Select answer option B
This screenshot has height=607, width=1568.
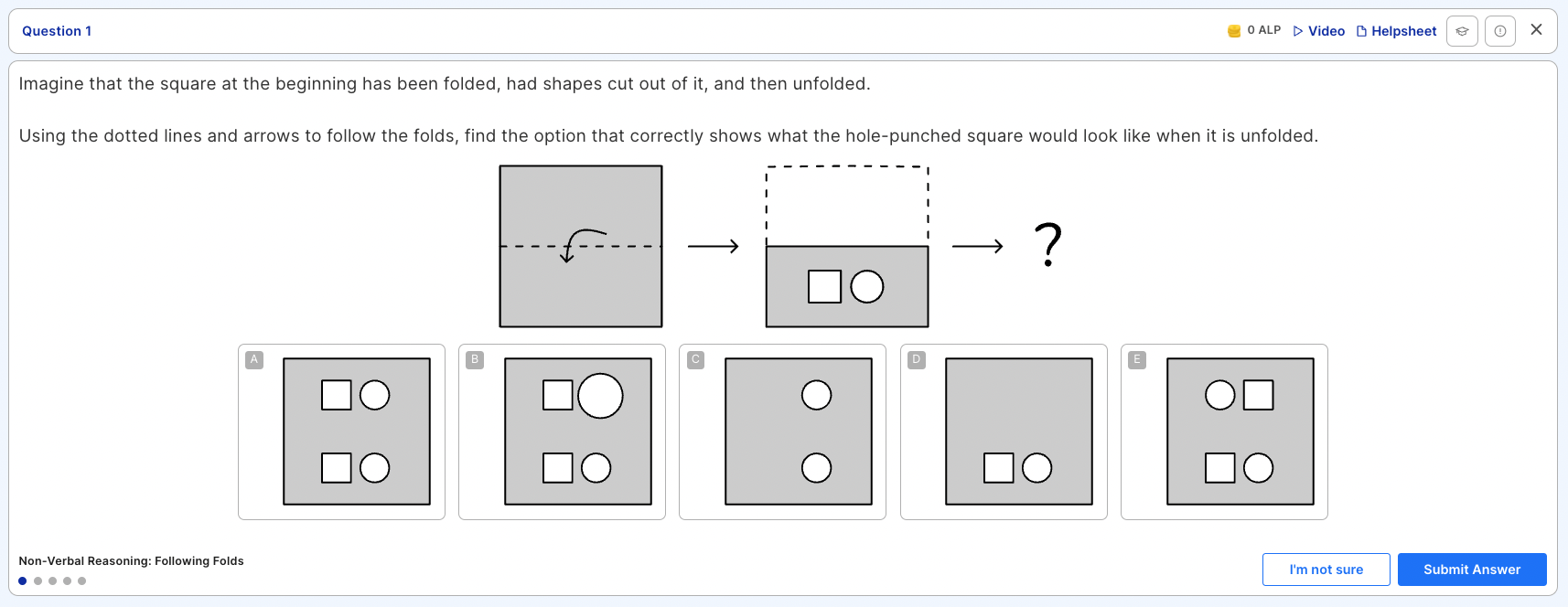562,431
